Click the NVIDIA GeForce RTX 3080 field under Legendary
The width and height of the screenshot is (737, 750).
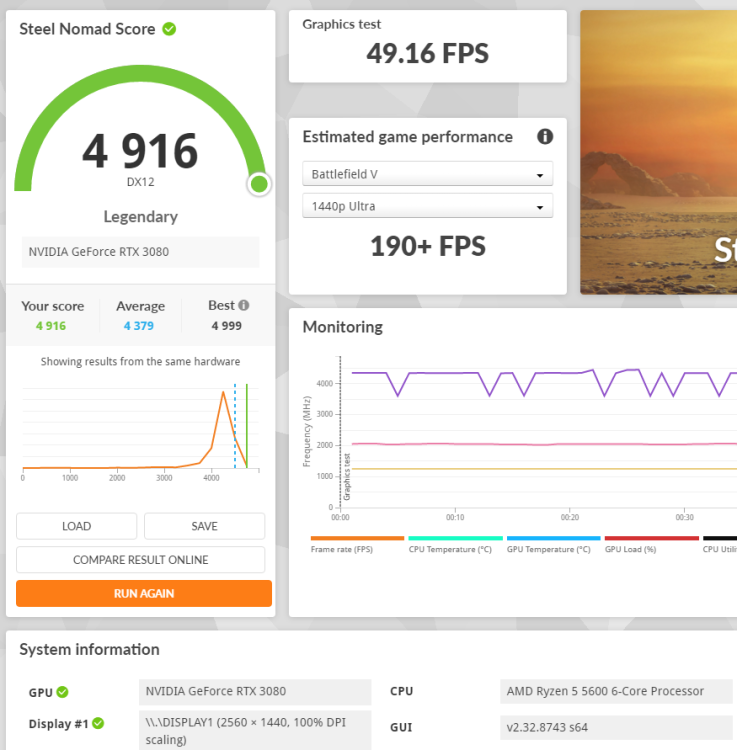(140, 252)
